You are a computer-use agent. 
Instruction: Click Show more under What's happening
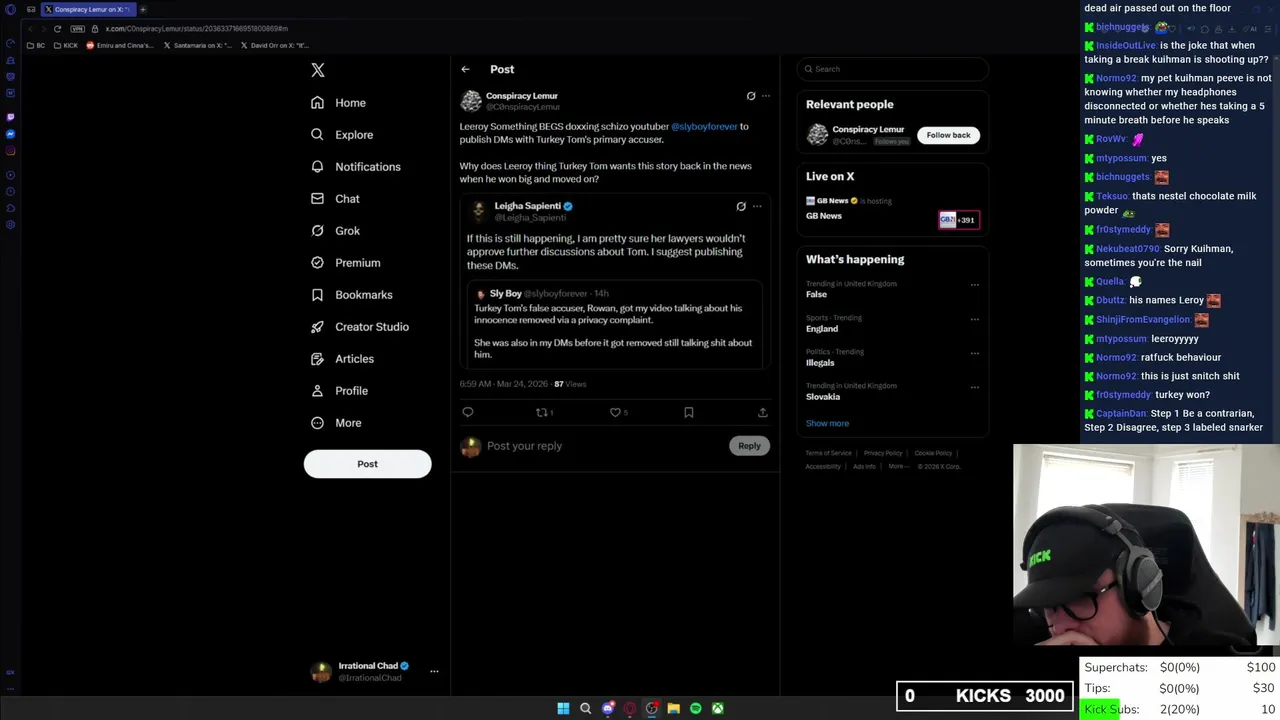point(827,423)
